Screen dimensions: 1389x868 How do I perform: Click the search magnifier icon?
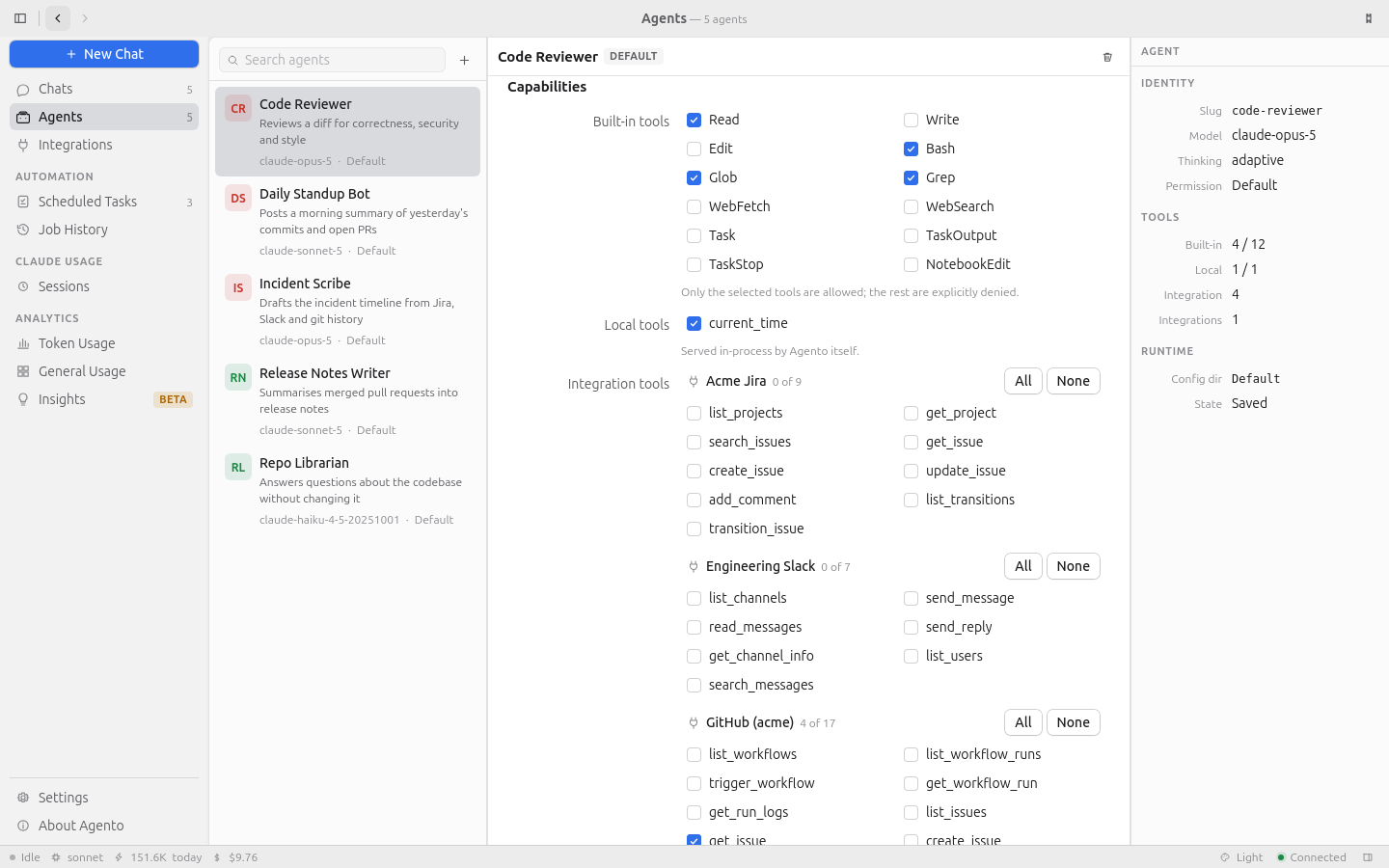click(x=232, y=60)
